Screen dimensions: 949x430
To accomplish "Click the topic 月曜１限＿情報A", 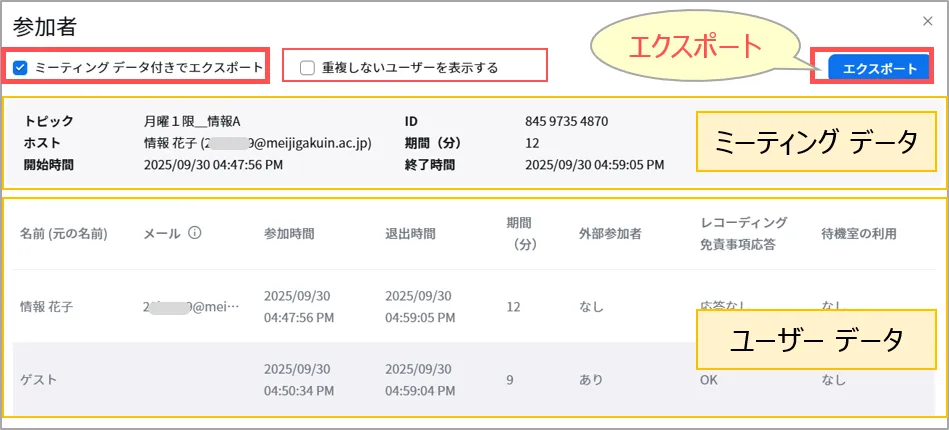I will [192, 122].
